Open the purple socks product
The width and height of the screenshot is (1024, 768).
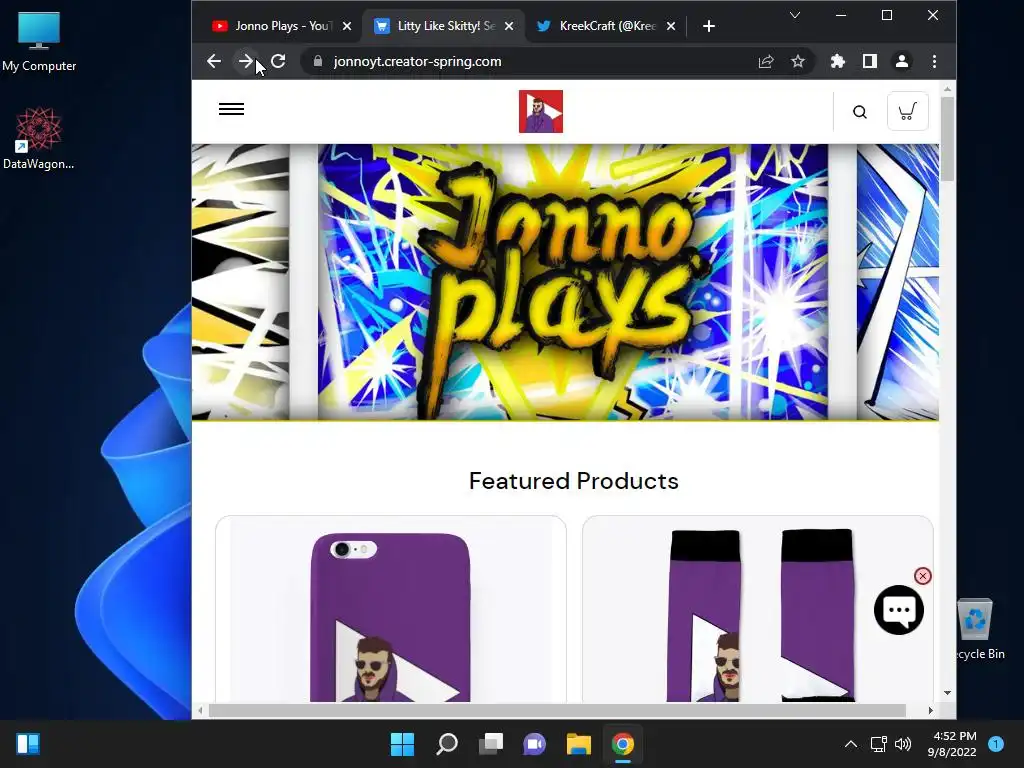(x=758, y=609)
